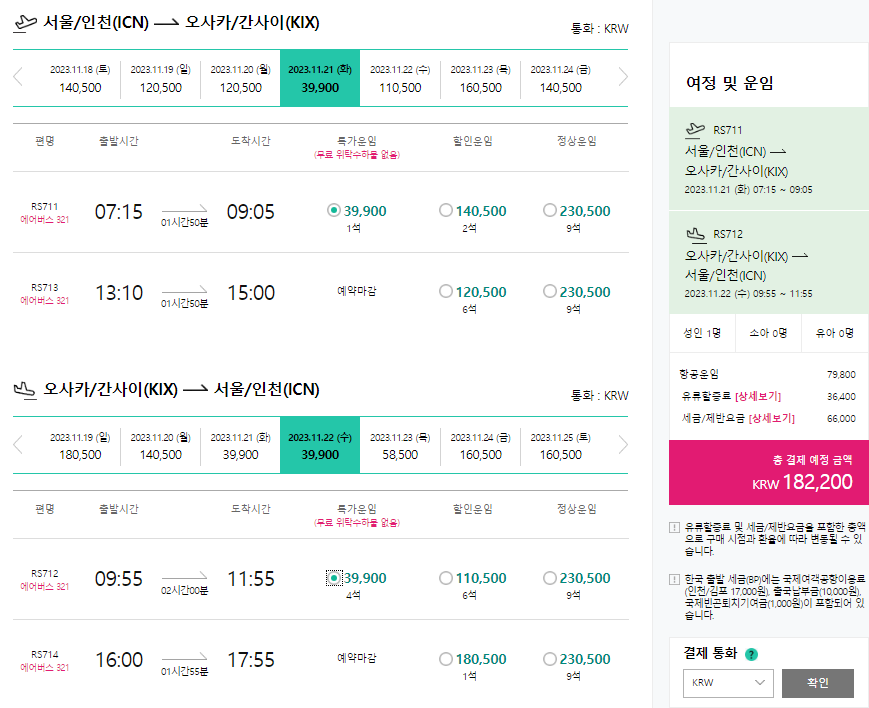Click the left chevron on the outbound date strip
This screenshot has height=708, width=869.
pyautogui.click(x=18, y=77)
